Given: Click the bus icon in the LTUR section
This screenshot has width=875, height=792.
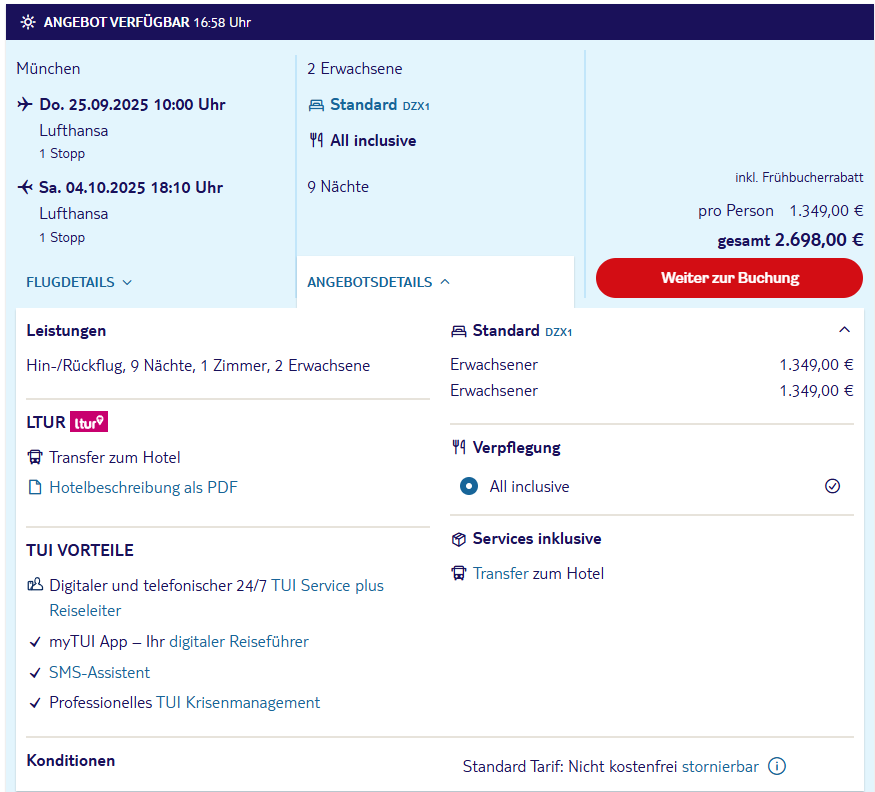Looking at the screenshot, I should pos(35,457).
